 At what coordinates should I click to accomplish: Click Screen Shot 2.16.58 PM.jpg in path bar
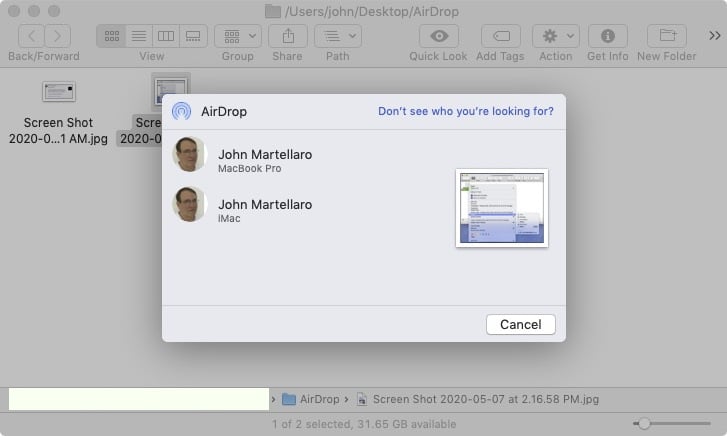478,399
